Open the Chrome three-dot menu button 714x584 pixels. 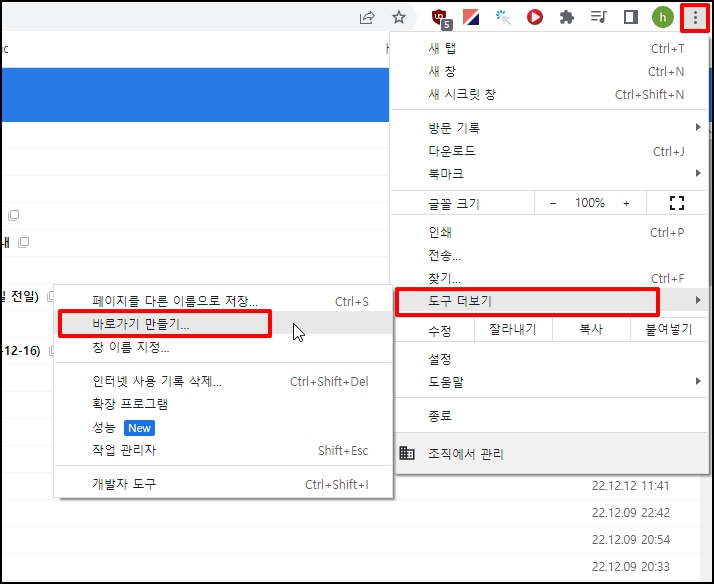pyautogui.click(x=695, y=18)
